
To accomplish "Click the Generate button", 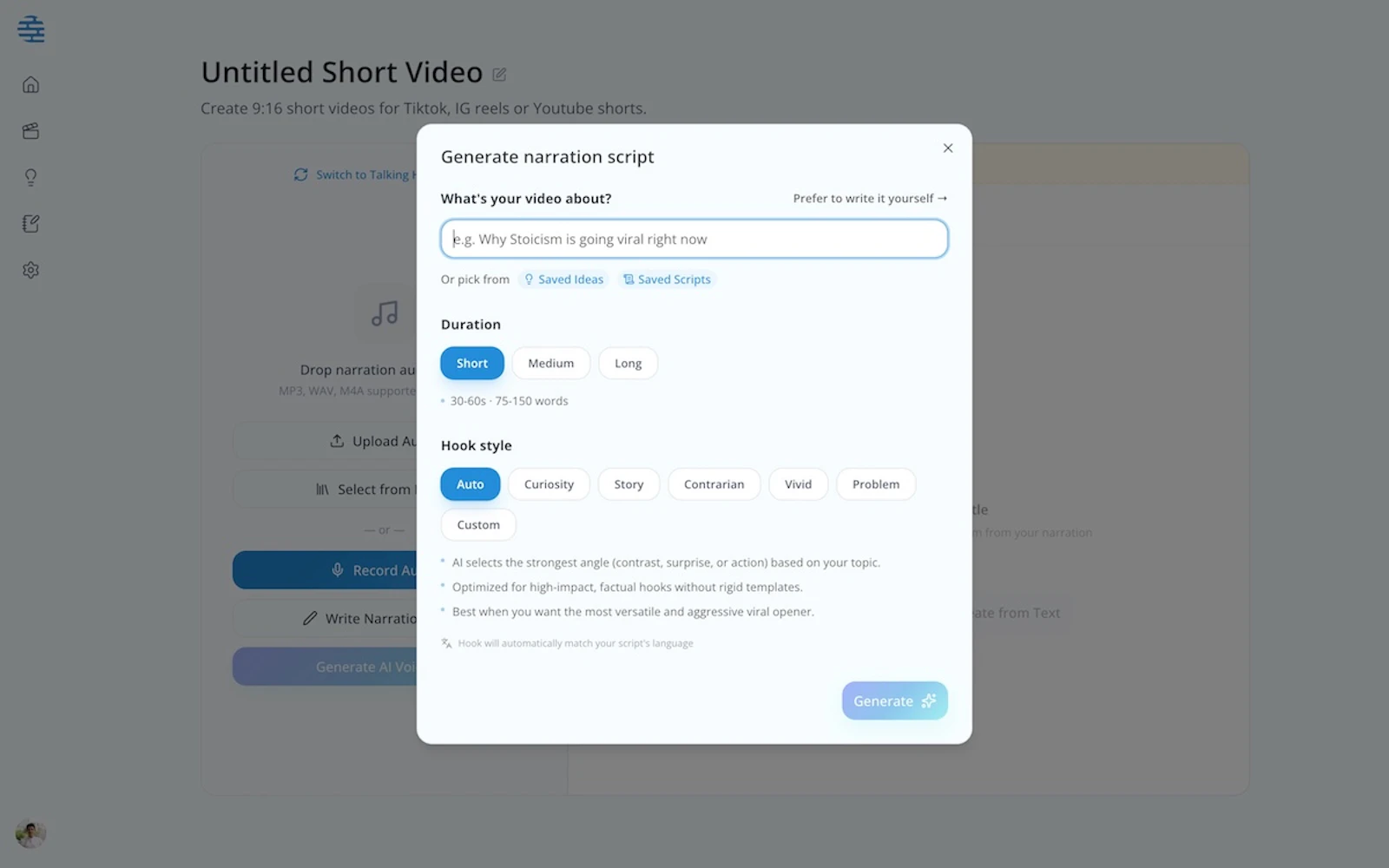I will point(894,700).
